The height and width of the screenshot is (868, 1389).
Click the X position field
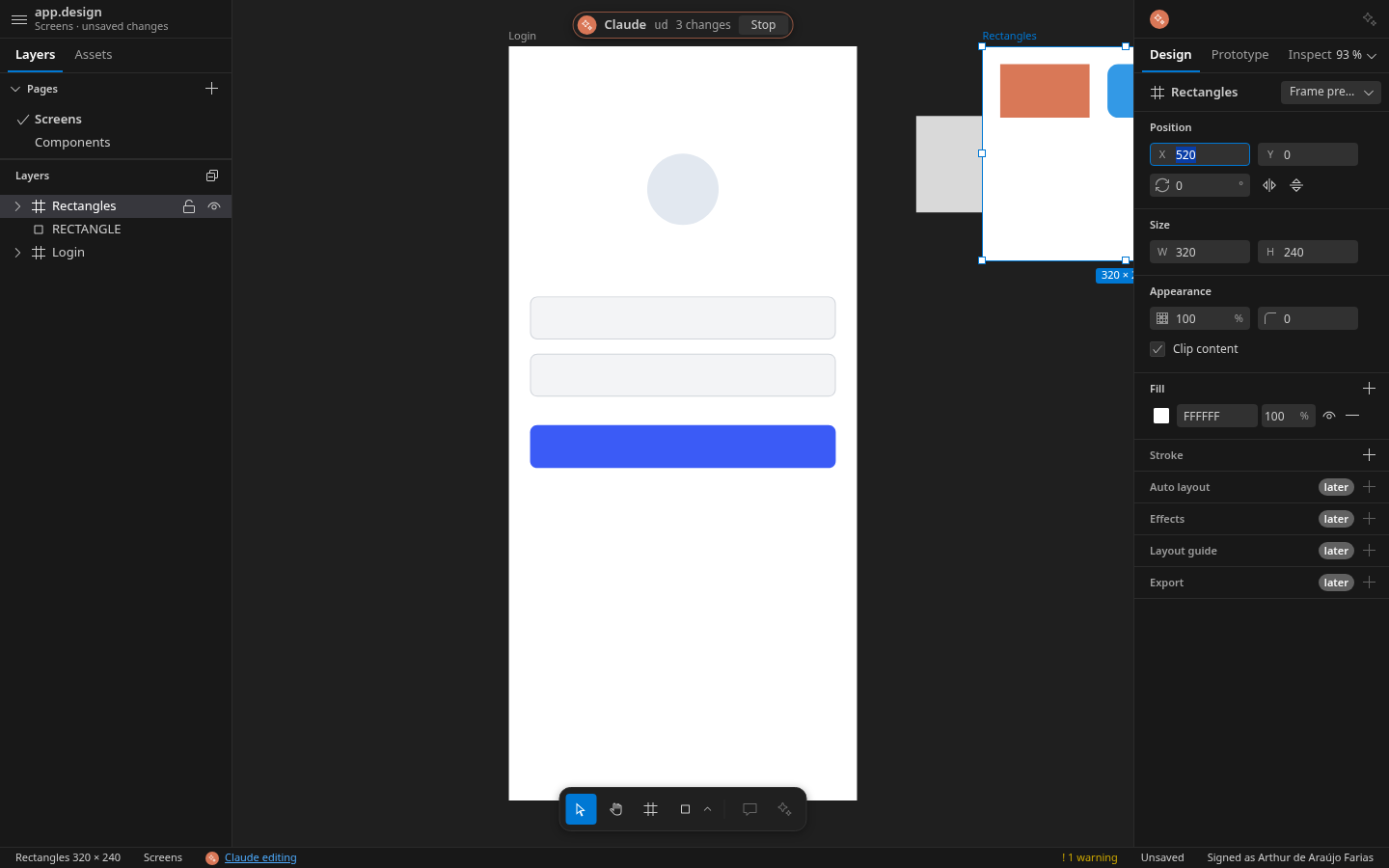(x=1200, y=154)
